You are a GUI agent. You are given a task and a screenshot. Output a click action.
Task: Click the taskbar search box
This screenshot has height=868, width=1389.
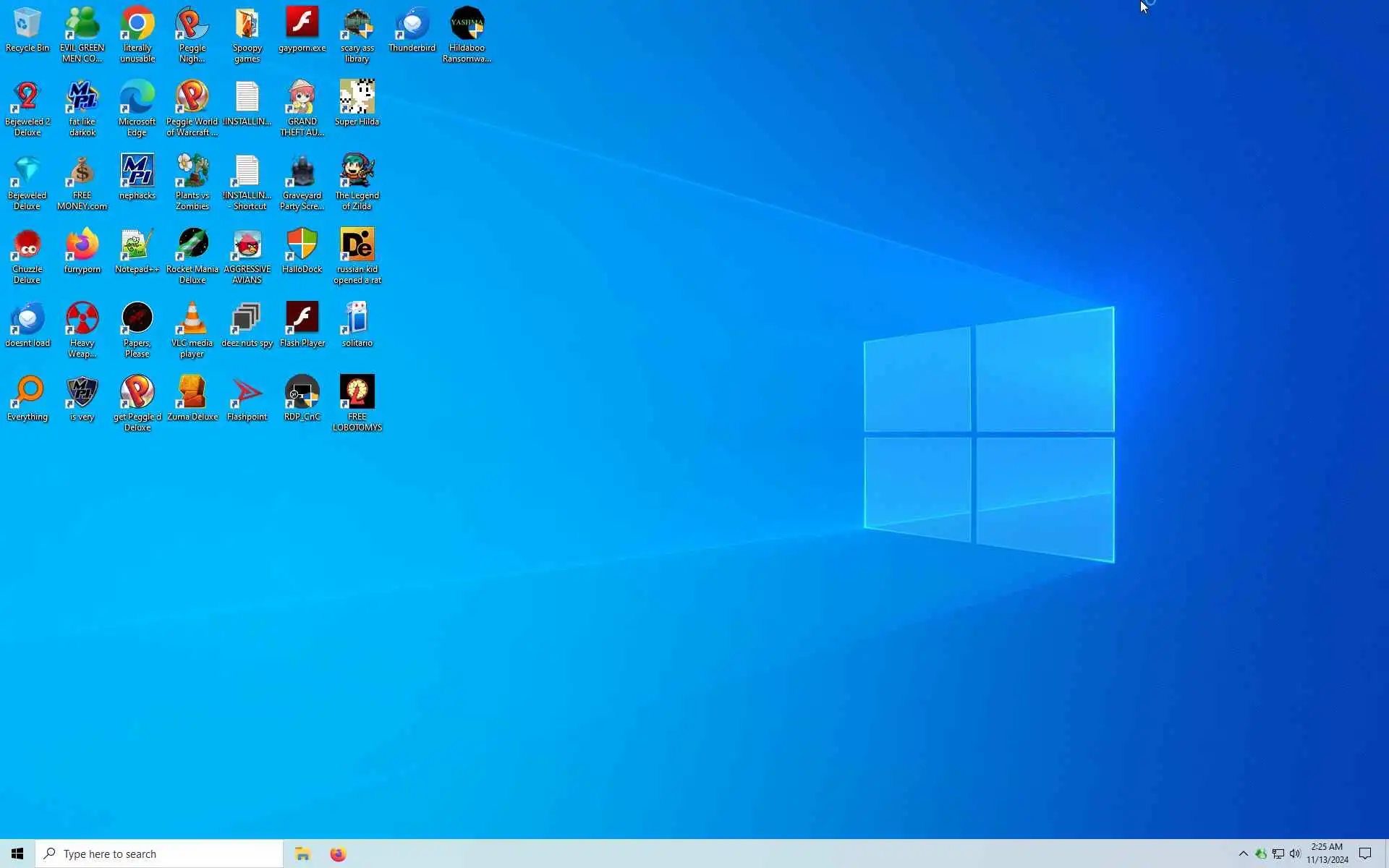pos(159,854)
